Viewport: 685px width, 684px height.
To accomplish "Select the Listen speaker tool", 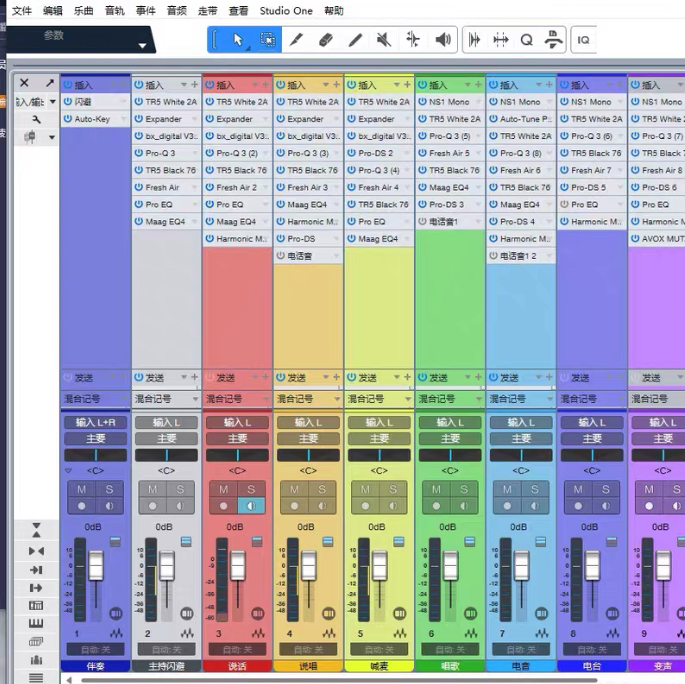I will point(443,40).
